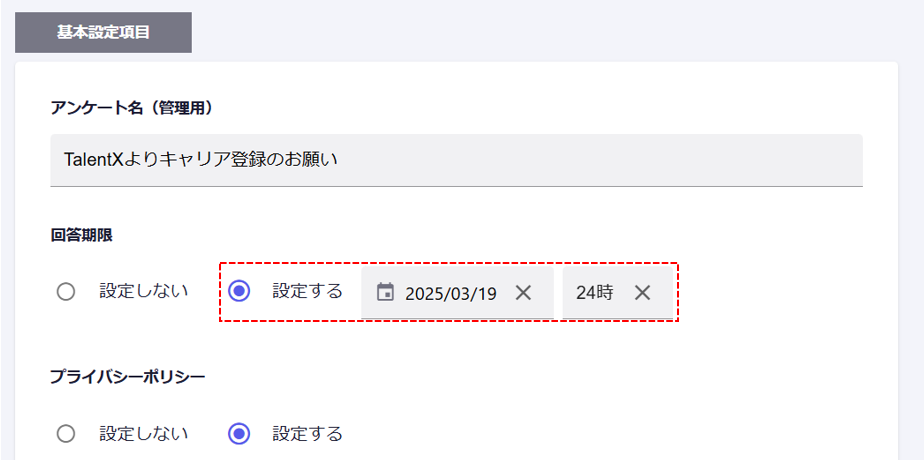Screen dimensions: 924x460
Task: Focus the アンケート名 field containing TalentXよりキャリア登録のお願い
Action: point(457,160)
